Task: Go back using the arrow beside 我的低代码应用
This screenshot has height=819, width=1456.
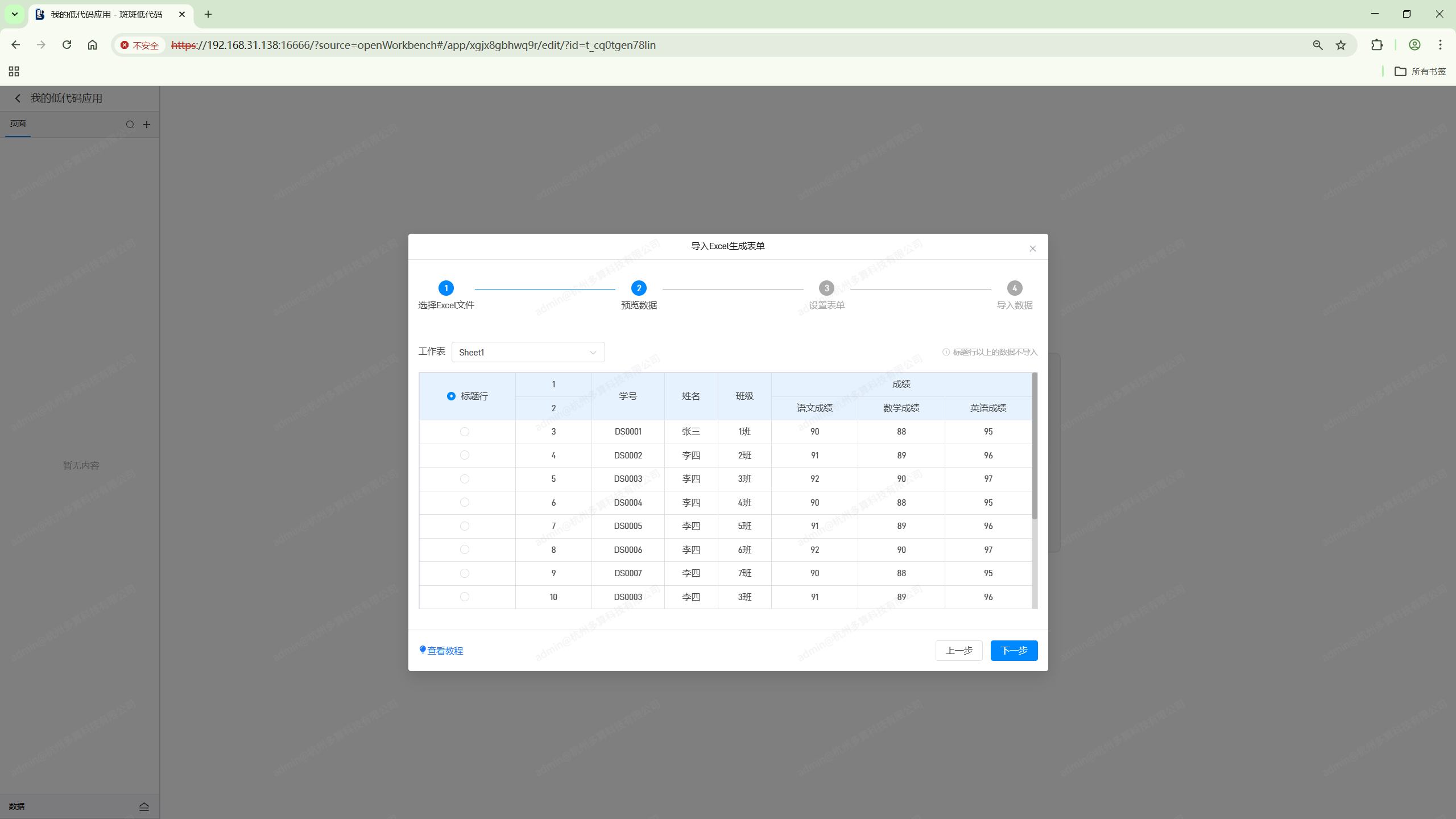Action: click(18, 98)
